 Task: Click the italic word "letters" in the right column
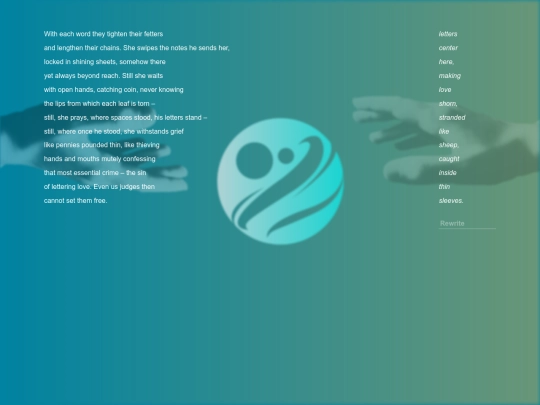[448, 34]
